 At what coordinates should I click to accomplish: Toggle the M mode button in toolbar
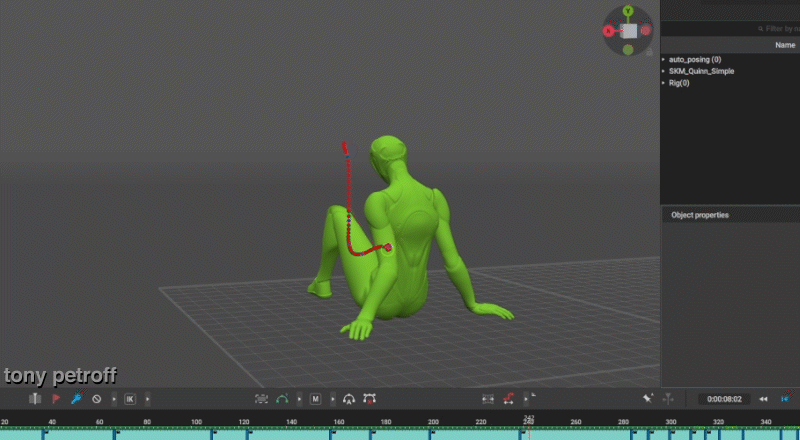[315, 399]
